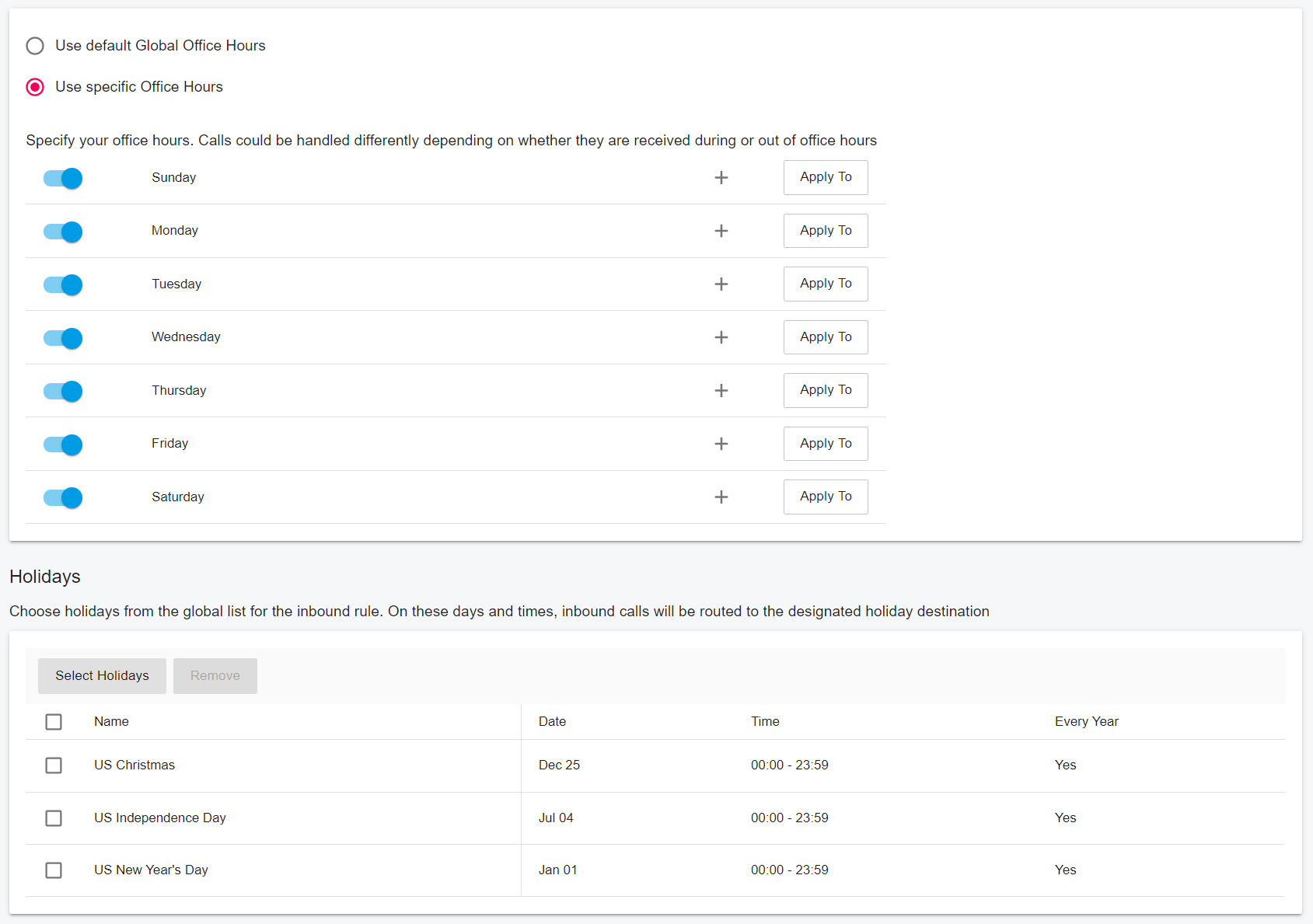Add a time range to Saturday

(721, 497)
